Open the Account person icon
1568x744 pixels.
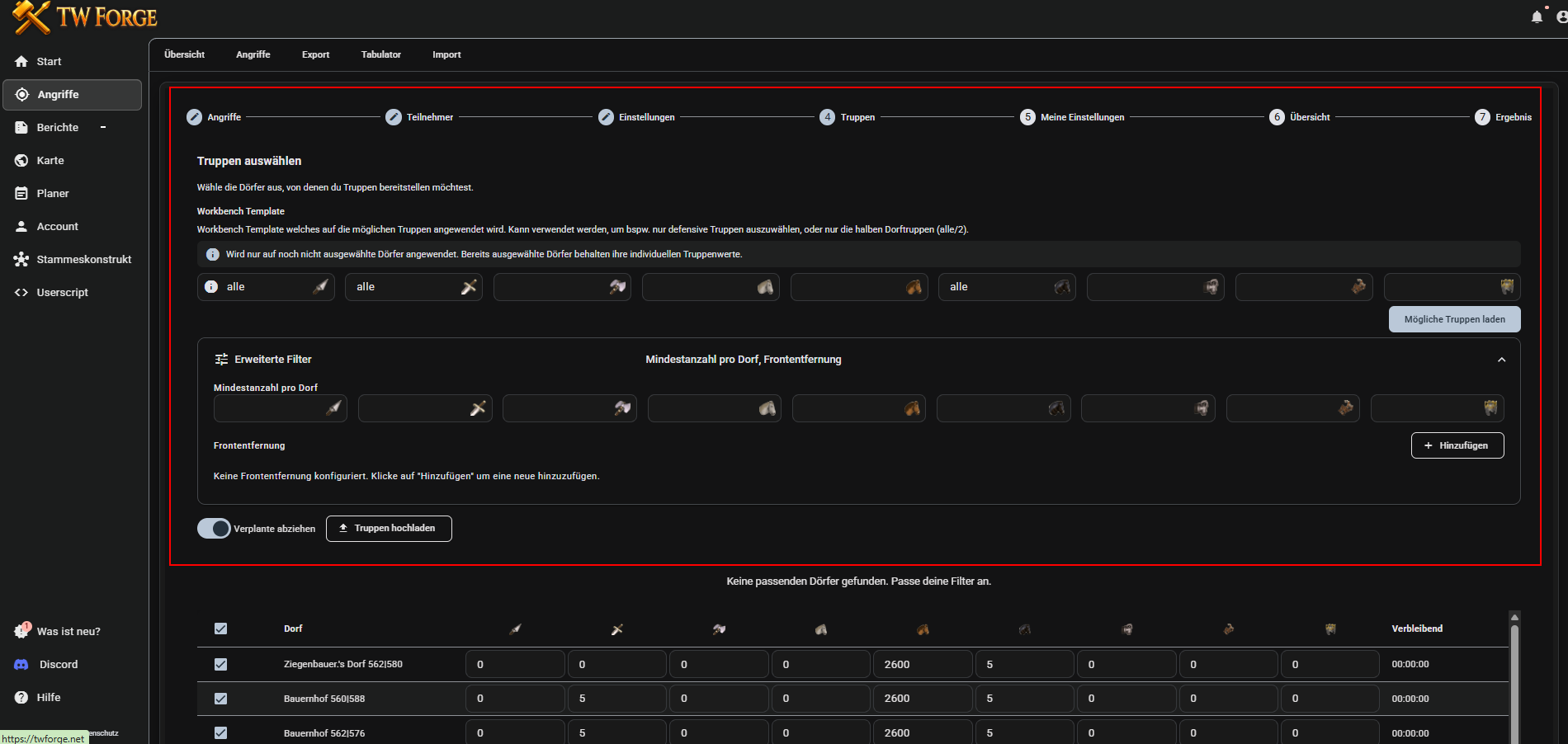pyautogui.click(x=21, y=227)
